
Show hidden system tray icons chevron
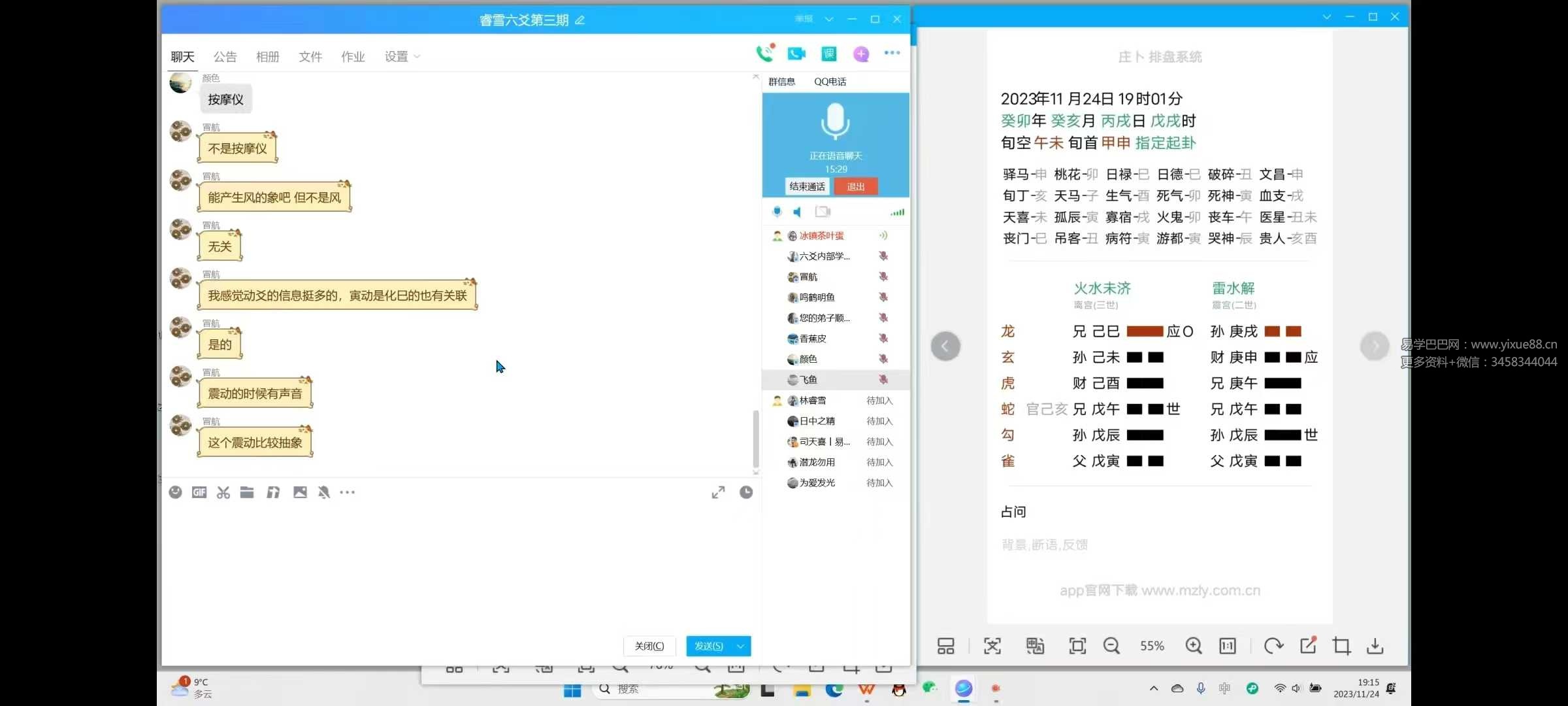[1154, 688]
